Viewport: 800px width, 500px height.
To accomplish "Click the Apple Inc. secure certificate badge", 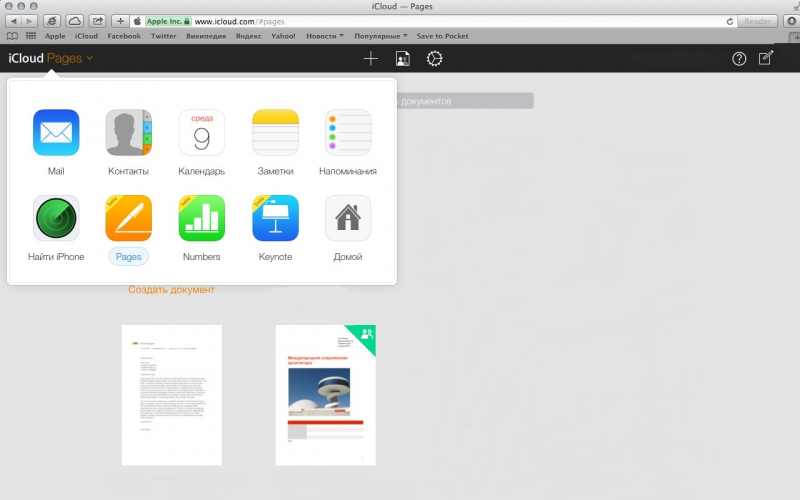I will pos(168,21).
